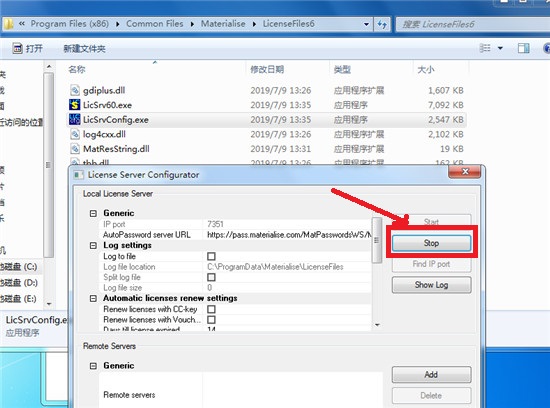550x408 pixels.
Task: Open the address bar history dropdown
Action: 366,24
